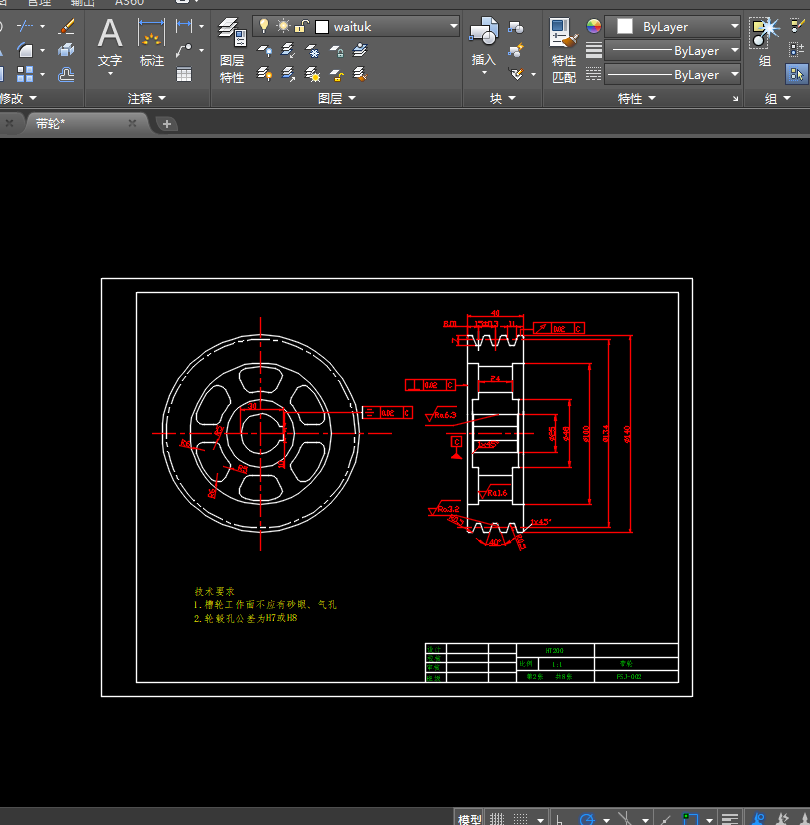The width and height of the screenshot is (810, 825).
Task: Toggle polar tracking in status bar
Action: pyautogui.click(x=587, y=819)
